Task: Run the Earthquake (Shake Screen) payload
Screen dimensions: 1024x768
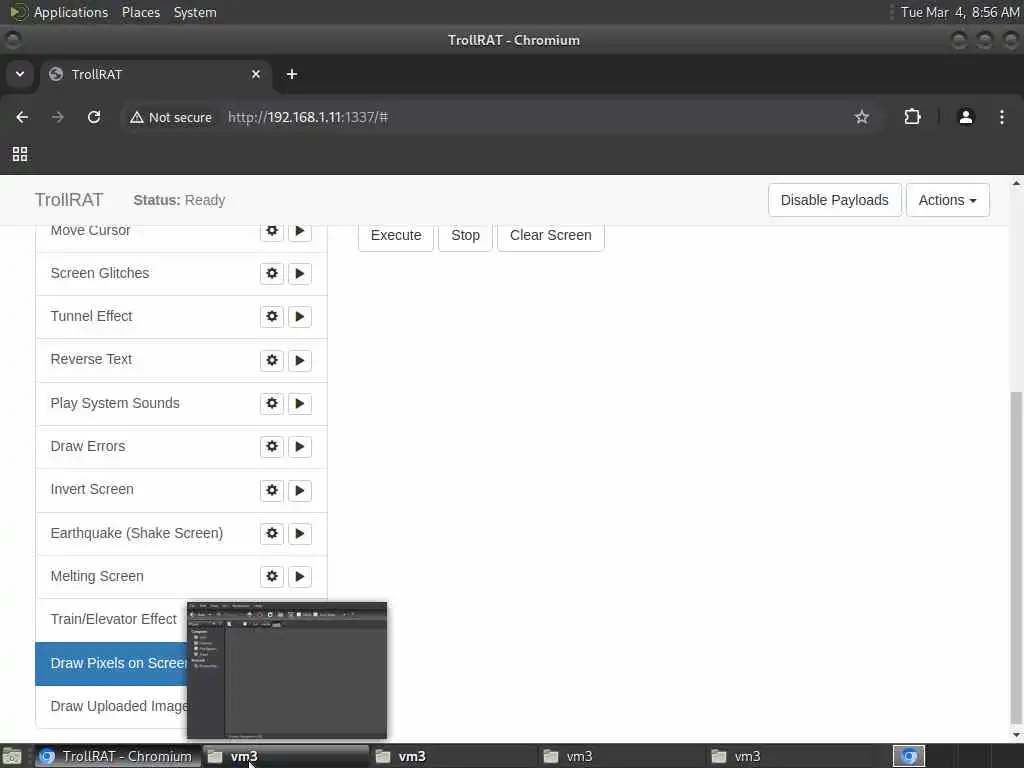Action: click(x=300, y=533)
